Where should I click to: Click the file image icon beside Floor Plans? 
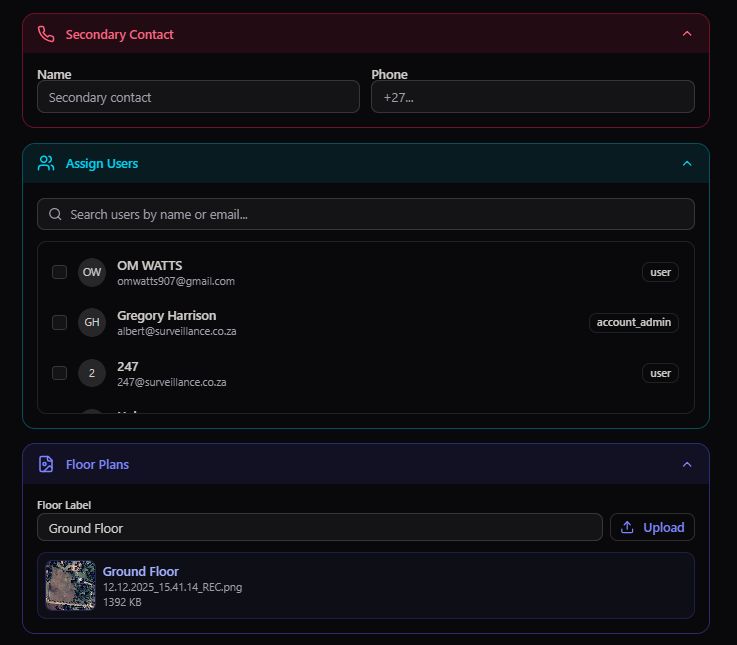coord(46,464)
